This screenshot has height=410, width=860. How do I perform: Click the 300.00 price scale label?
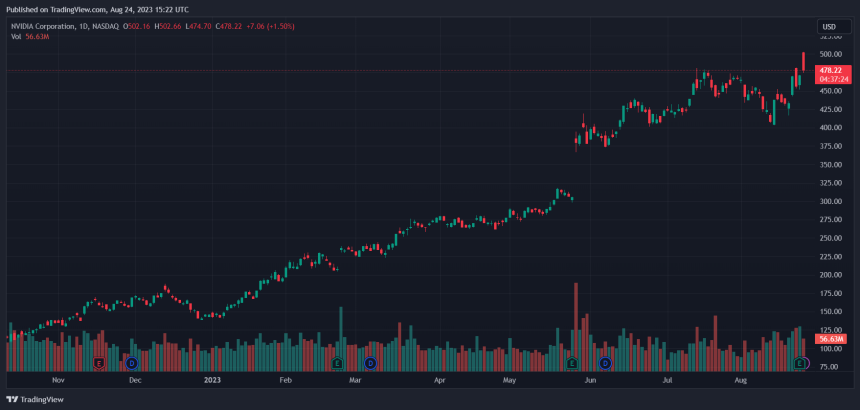coord(828,201)
